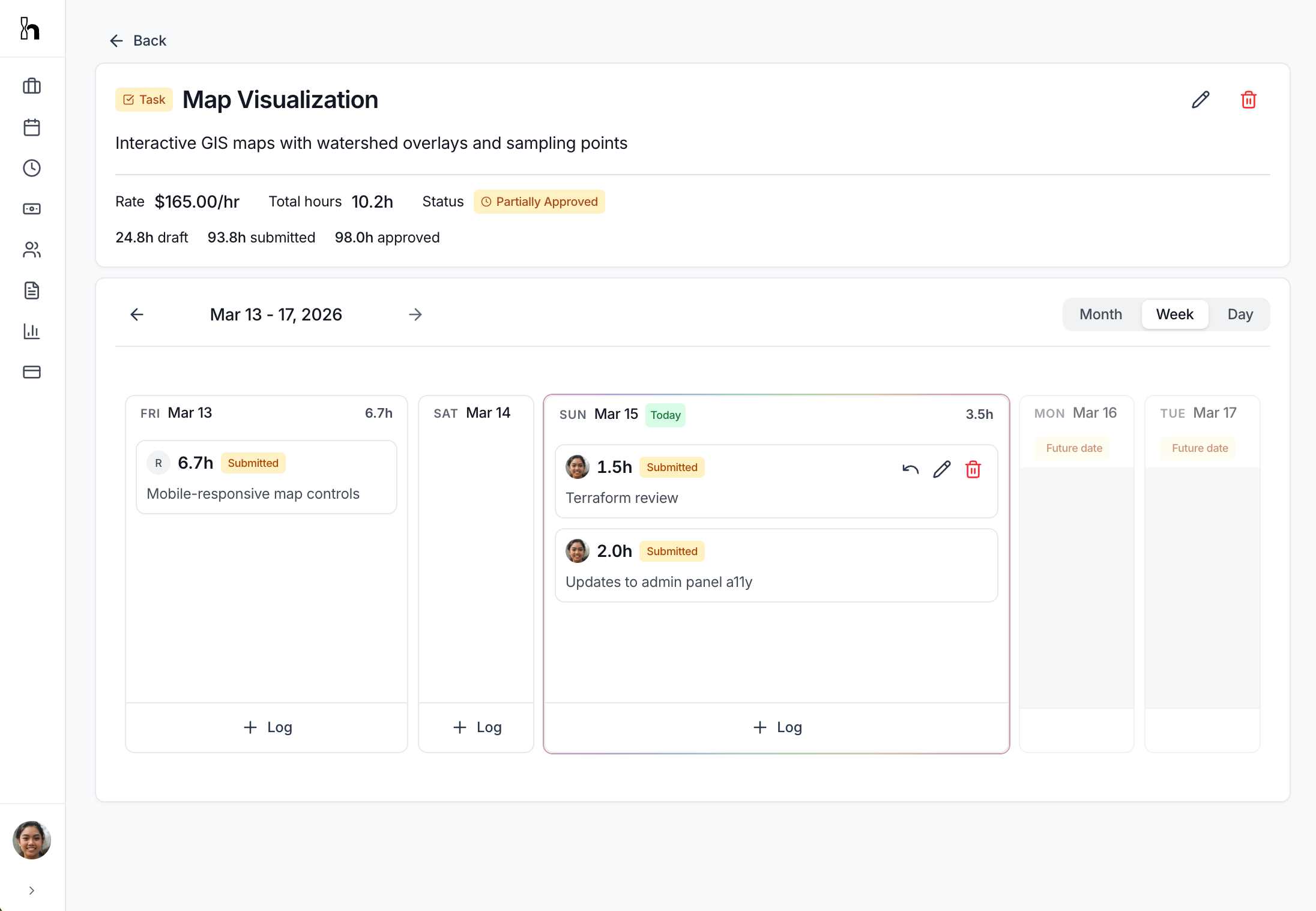Select the Week view tab
Image resolution: width=1316 pixels, height=911 pixels.
pos(1174,314)
